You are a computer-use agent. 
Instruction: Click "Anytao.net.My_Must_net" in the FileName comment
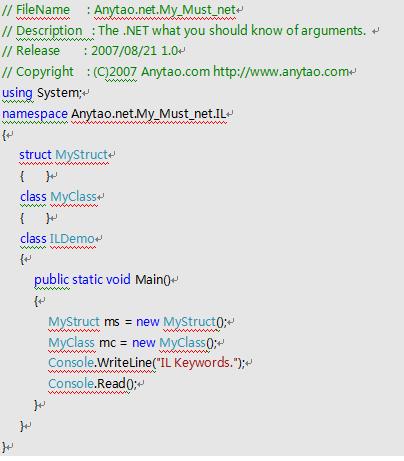click(x=165, y=10)
